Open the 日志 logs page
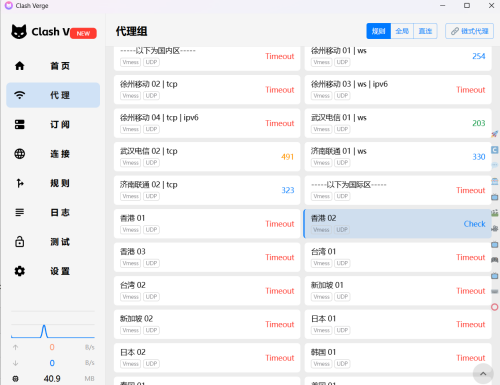Image resolution: width=500 pixels, height=385 pixels. tap(53, 212)
